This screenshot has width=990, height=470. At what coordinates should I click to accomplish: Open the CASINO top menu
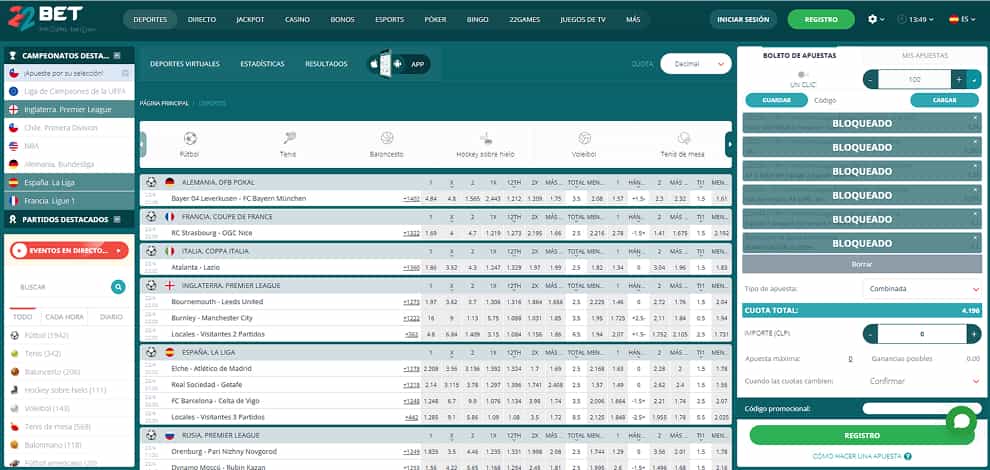click(x=297, y=20)
